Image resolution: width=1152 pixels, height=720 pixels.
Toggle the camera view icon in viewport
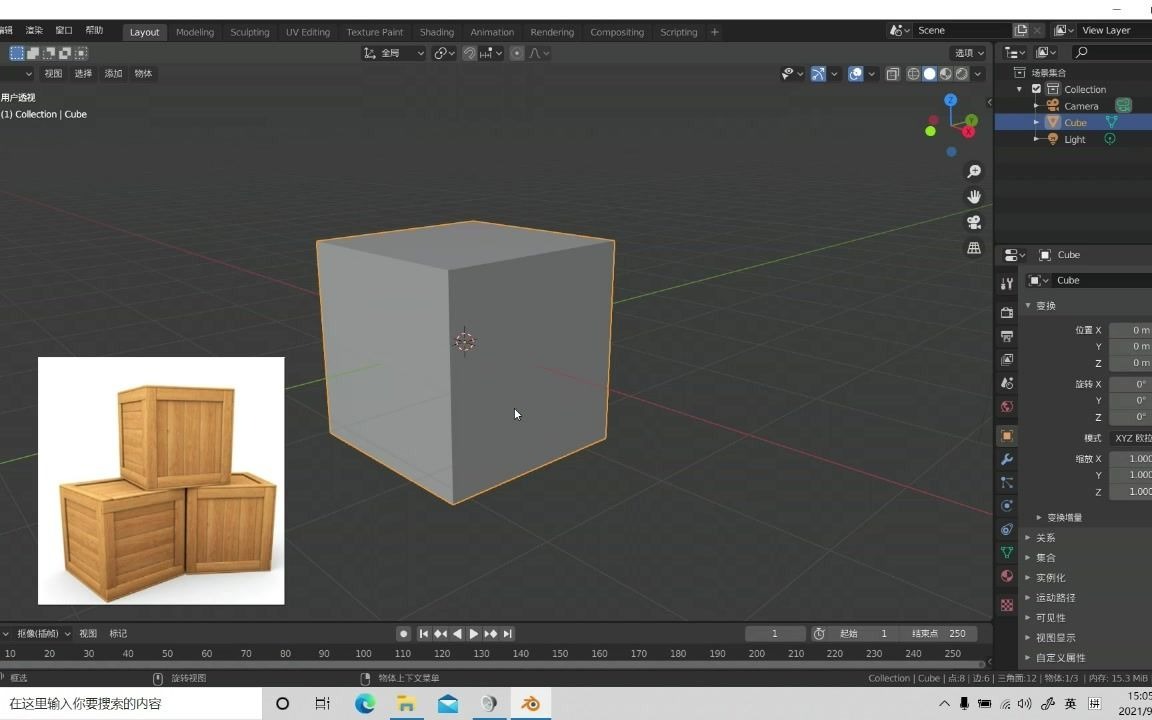click(974, 222)
